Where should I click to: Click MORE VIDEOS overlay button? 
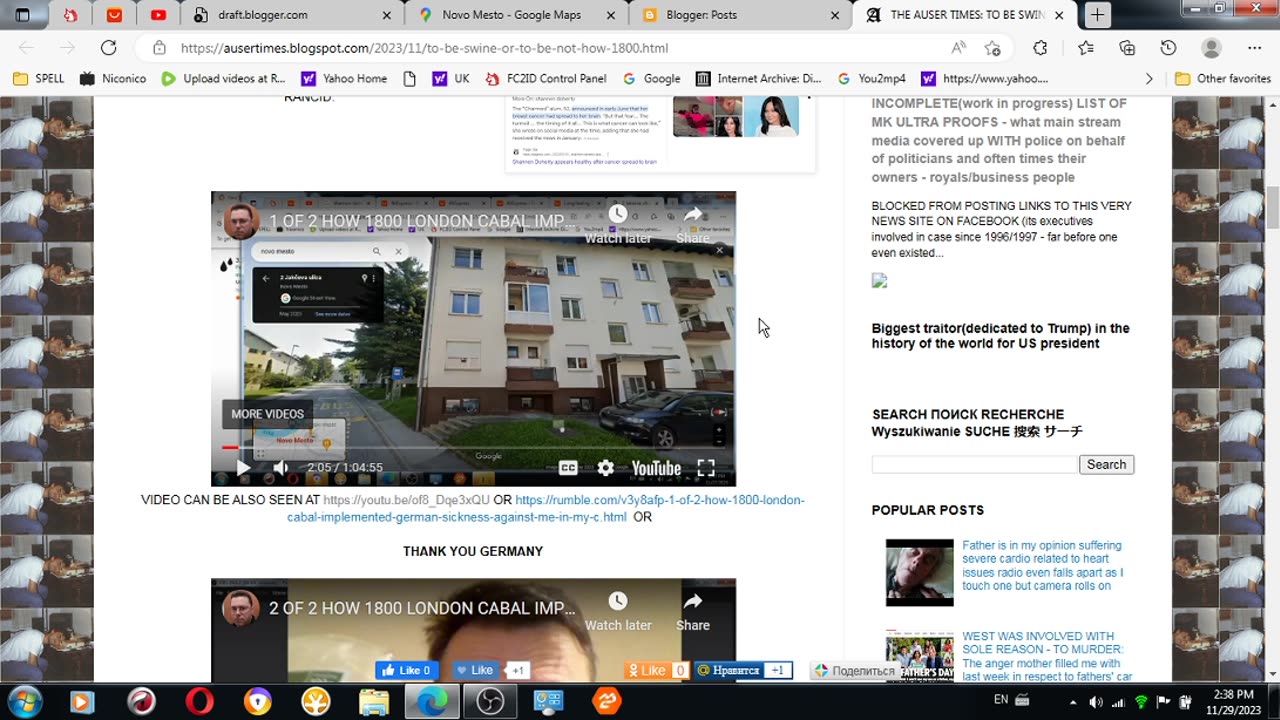(x=267, y=414)
